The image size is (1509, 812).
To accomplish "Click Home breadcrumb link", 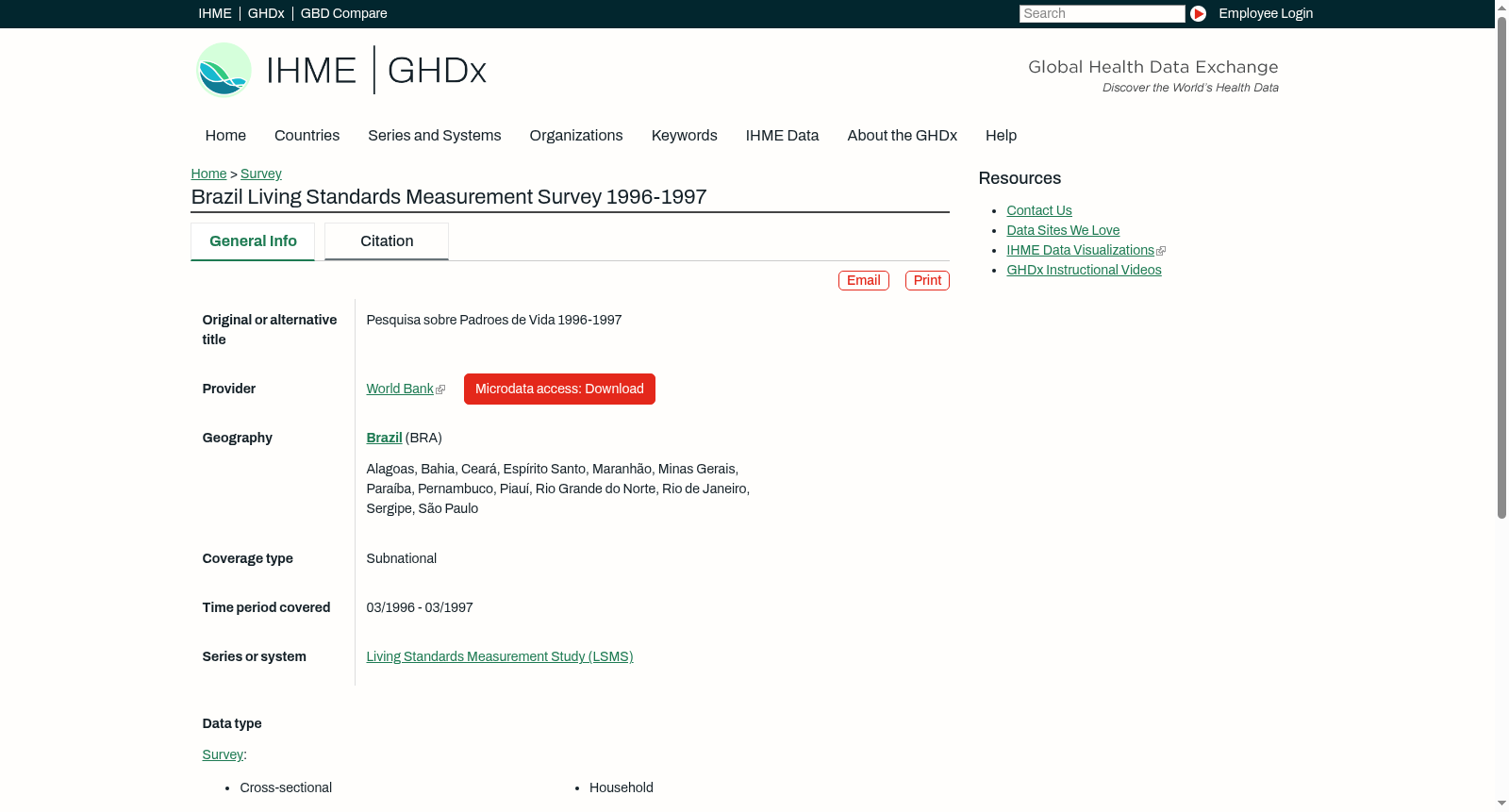I will coord(208,174).
